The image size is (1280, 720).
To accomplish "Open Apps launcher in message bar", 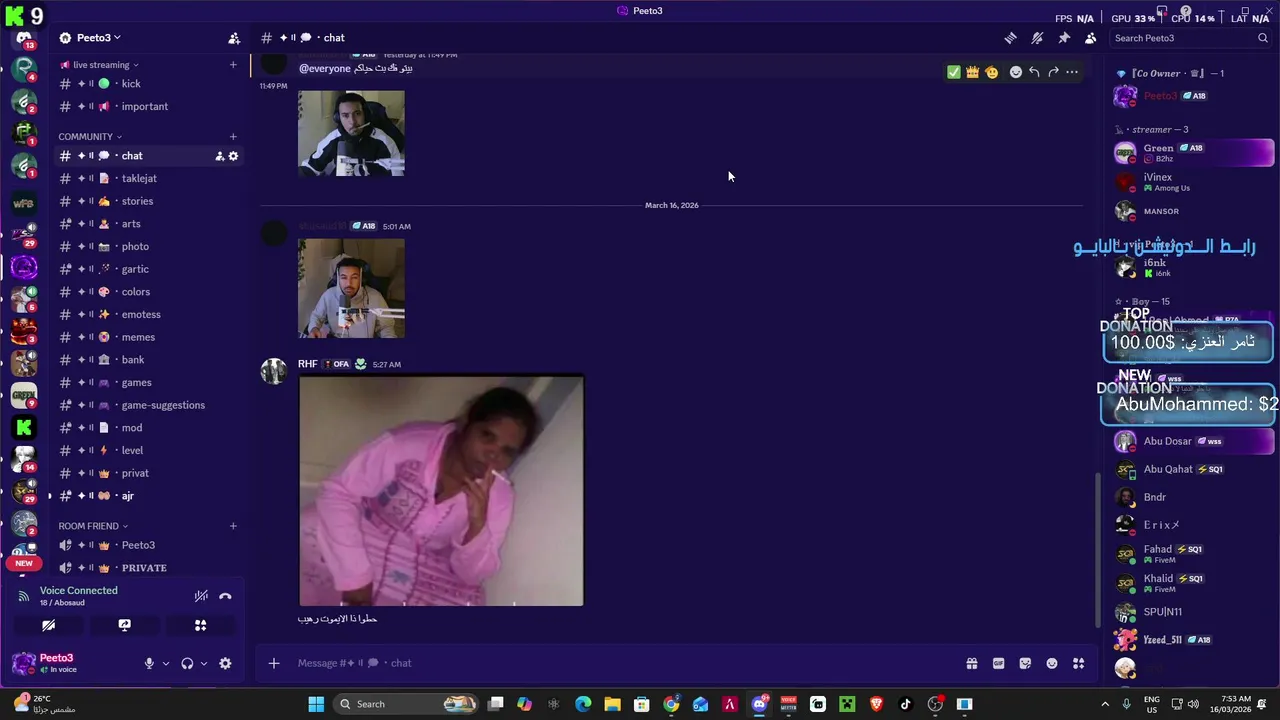I will 1078,663.
